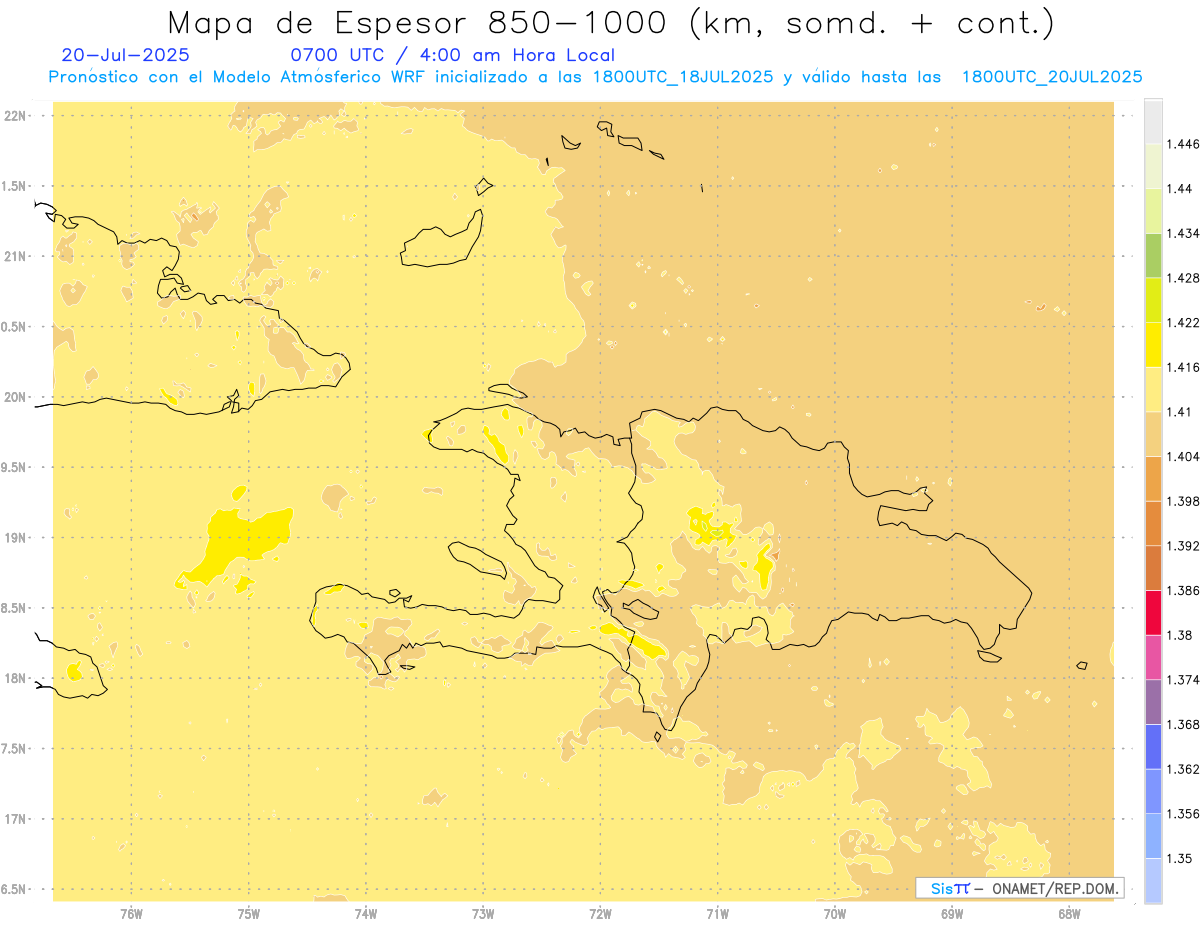Click the colorbar value '1.434'

tap(1183, 233)
